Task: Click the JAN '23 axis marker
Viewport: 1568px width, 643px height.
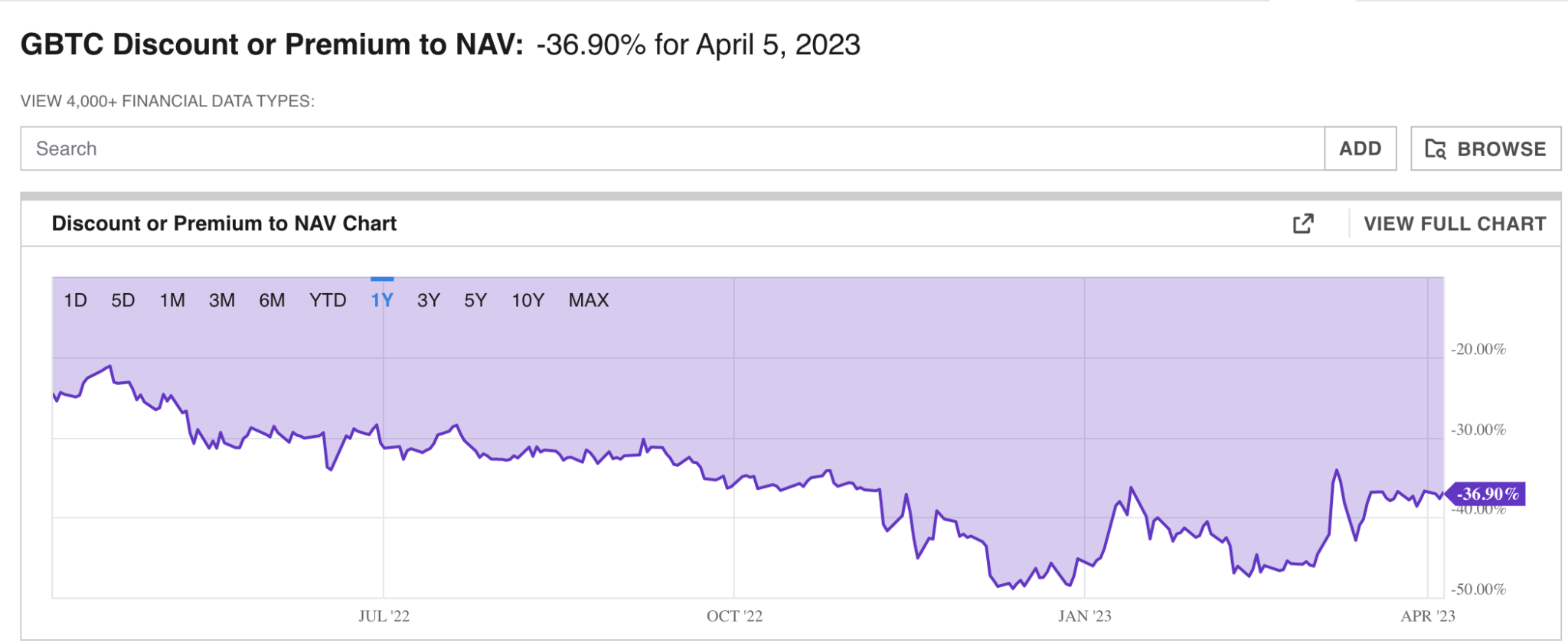Action: [1084, 616]
